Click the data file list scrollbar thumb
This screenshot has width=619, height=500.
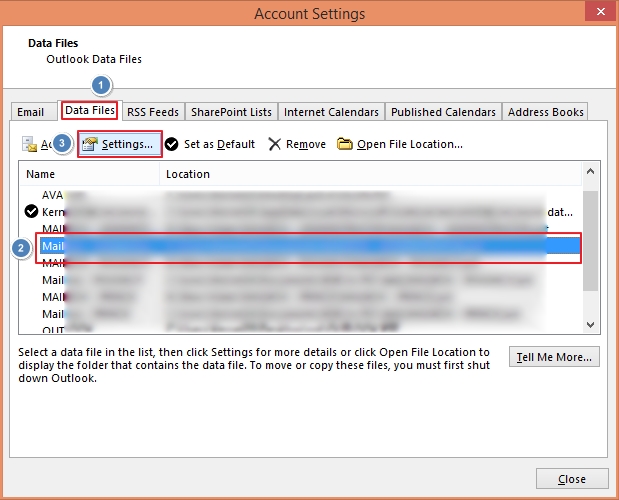[591, 241]
